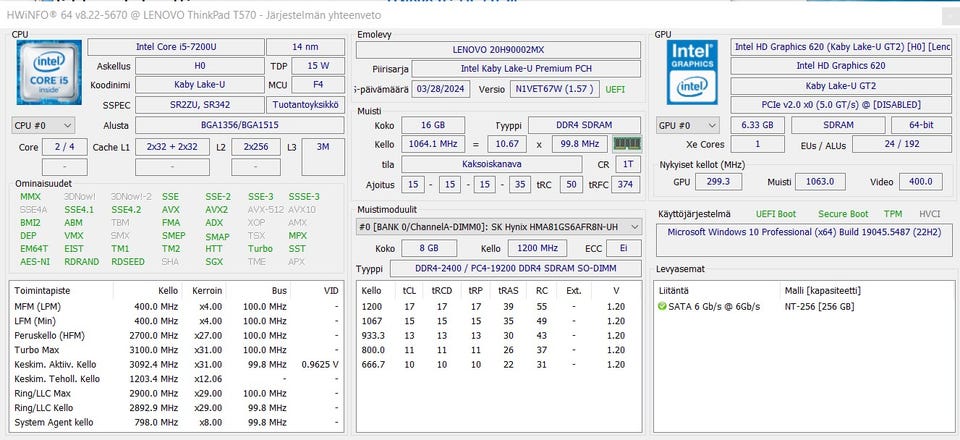Click the N1VET67W (1.57) version field

(555, 89)
